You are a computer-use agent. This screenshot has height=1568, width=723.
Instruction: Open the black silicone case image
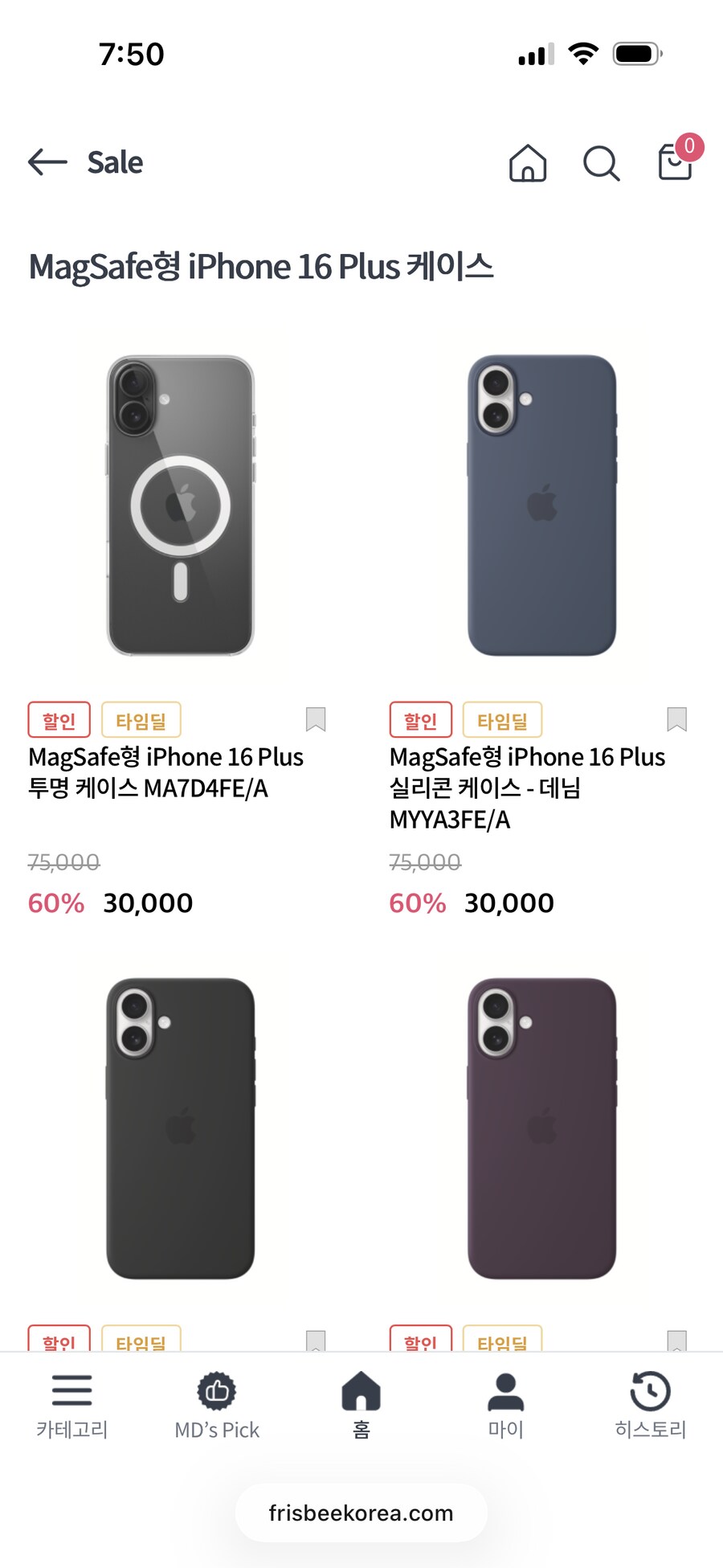tap(181, 1128)
